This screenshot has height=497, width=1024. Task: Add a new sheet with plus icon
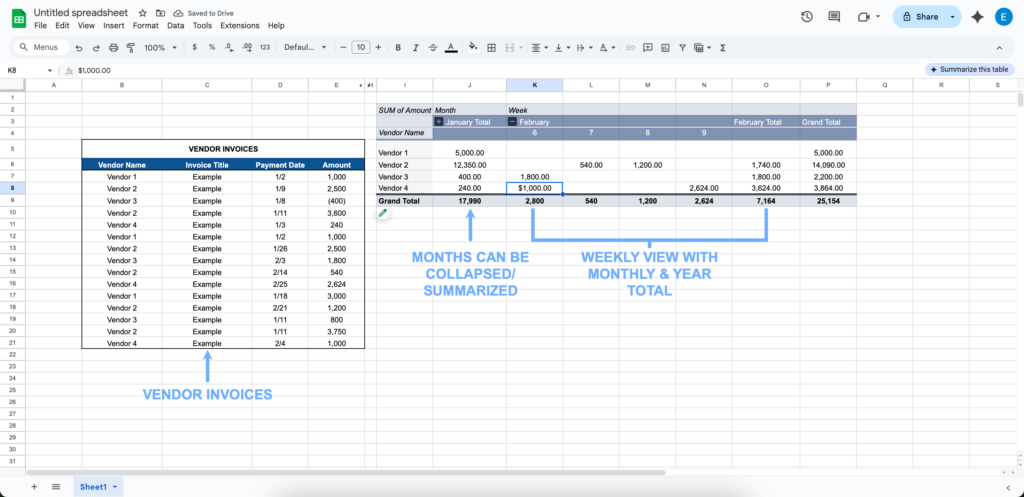(x=34, y=487)
